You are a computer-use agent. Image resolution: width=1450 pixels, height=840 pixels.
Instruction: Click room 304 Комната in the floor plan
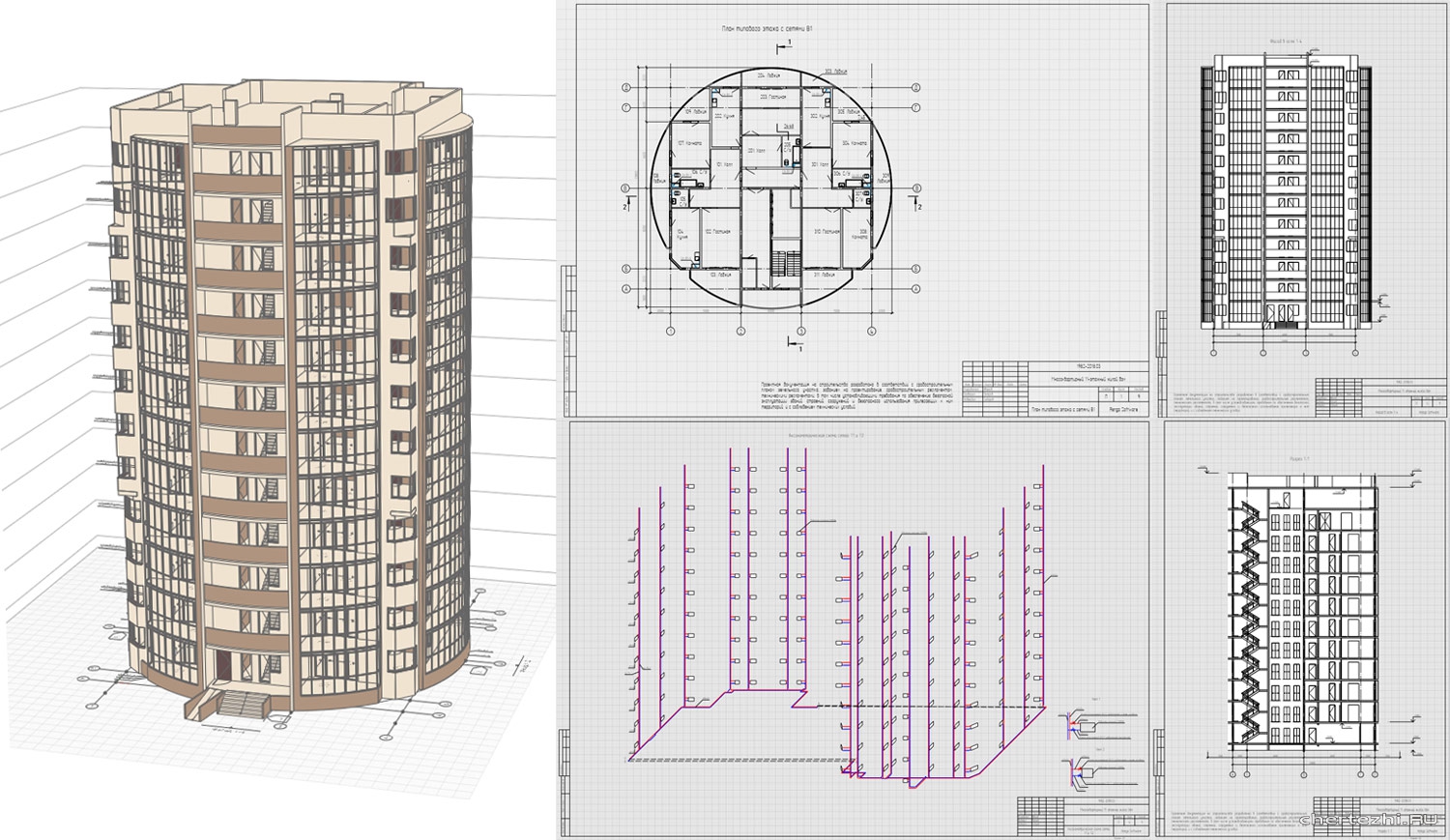pos(853,145)
